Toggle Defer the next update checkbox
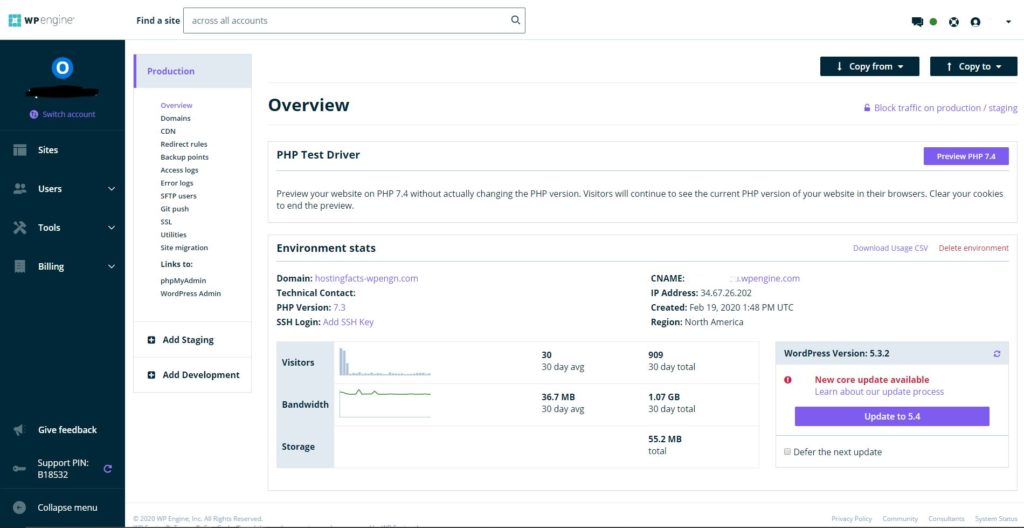The image size is (1024, 528). point(787,452)
